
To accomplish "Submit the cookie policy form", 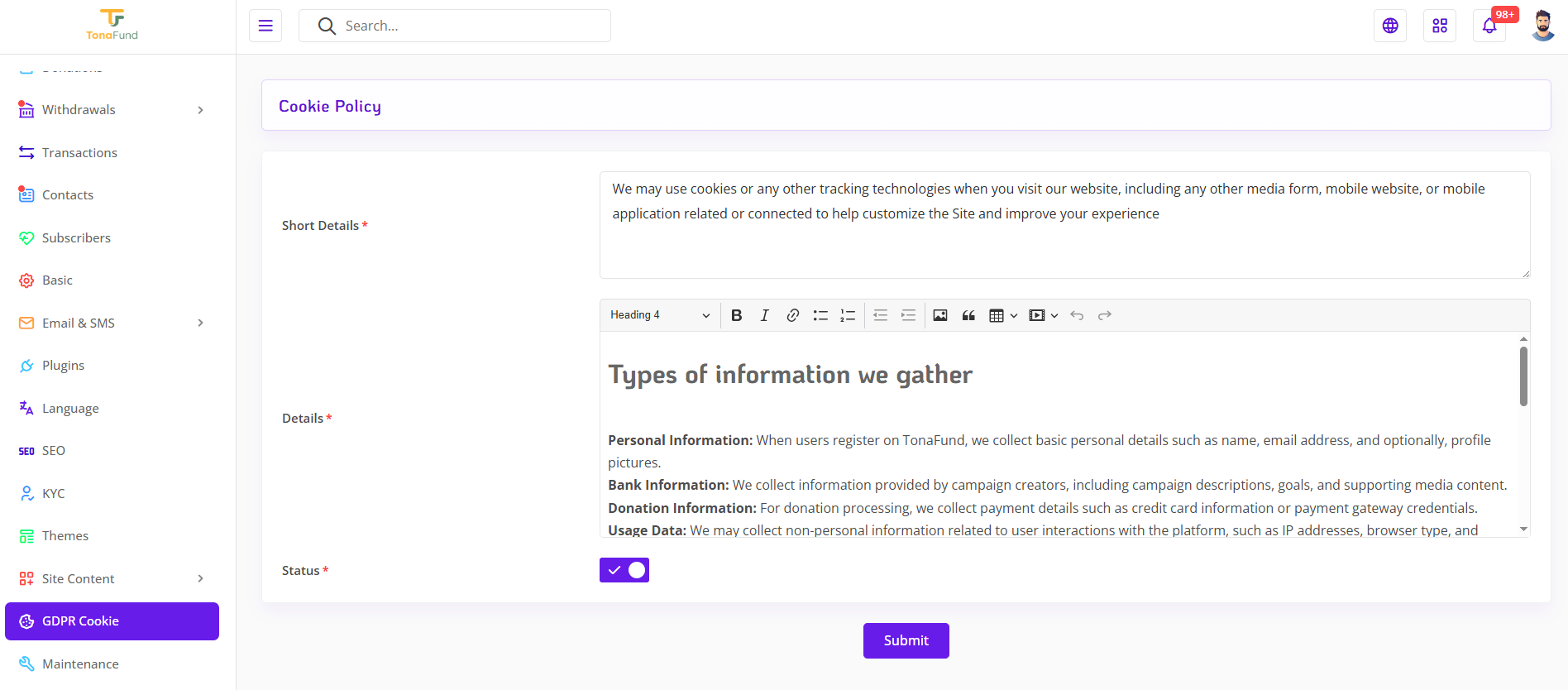I will [x=906, y=640].
